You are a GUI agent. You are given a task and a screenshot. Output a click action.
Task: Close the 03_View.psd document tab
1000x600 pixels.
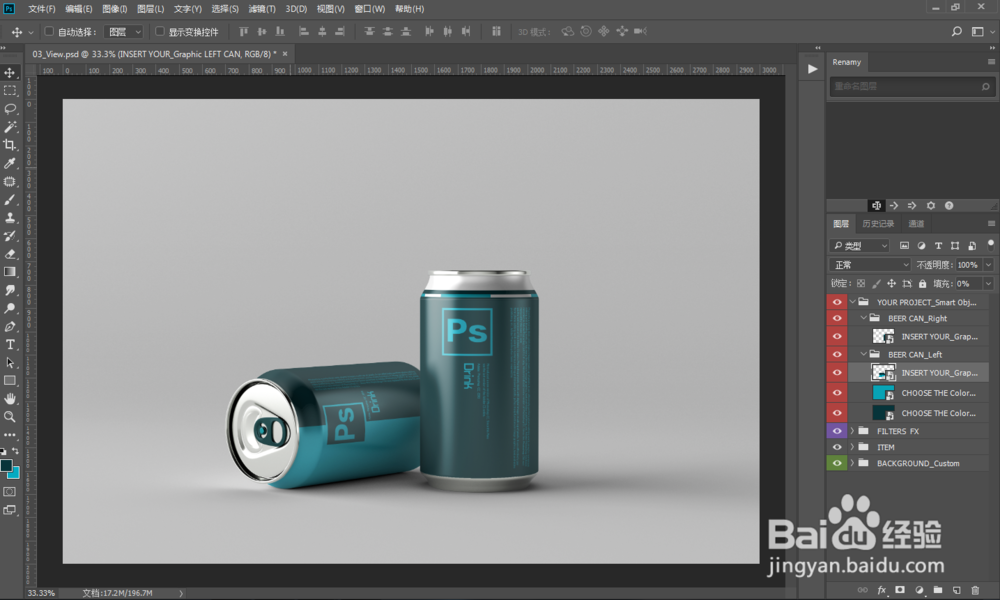pyautogui.click(x=285, y=54)
